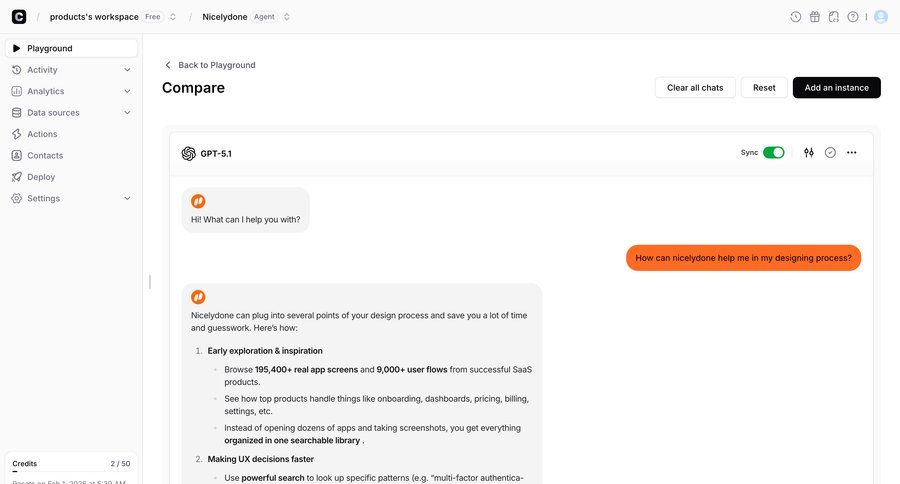Click the Data sources database icon
Viewport: 900px width, 484px height.
[x=17, y=113]
